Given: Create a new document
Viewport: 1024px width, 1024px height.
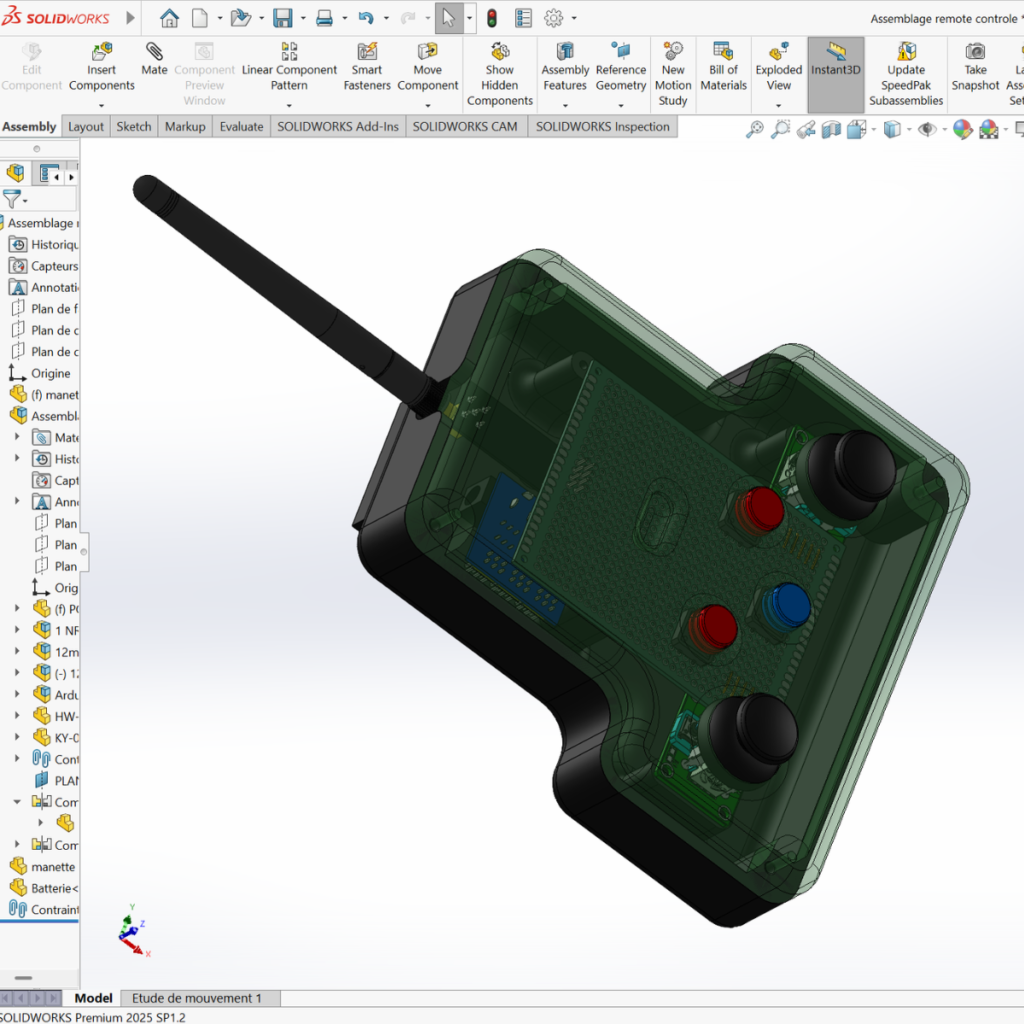Looking at the screenshot, I should (200, 18).
